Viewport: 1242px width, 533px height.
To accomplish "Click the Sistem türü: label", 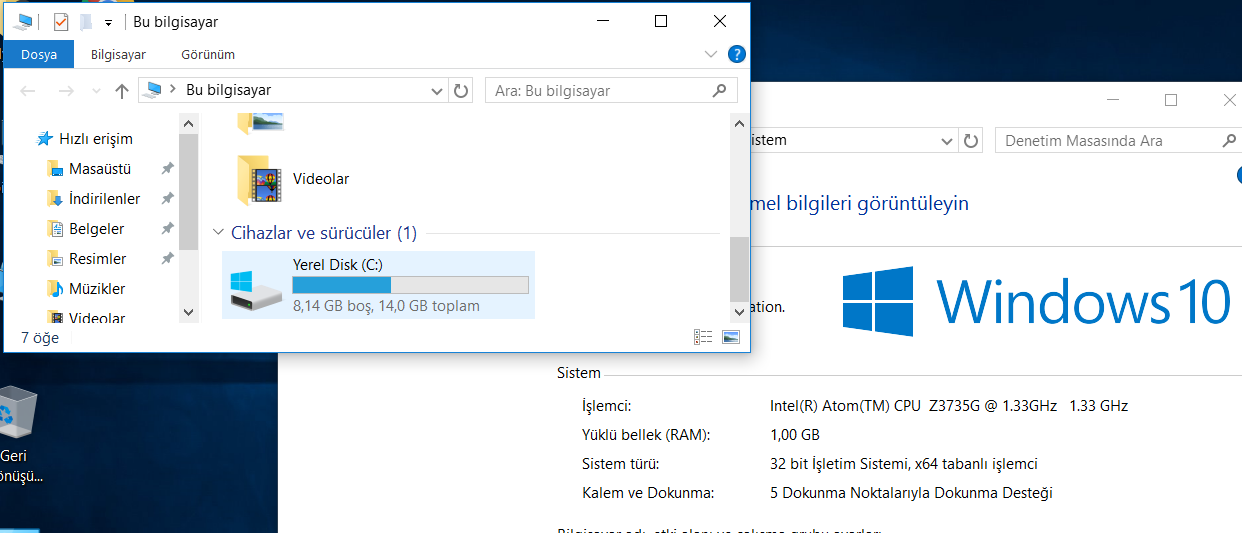I will [x=621, y=464].
